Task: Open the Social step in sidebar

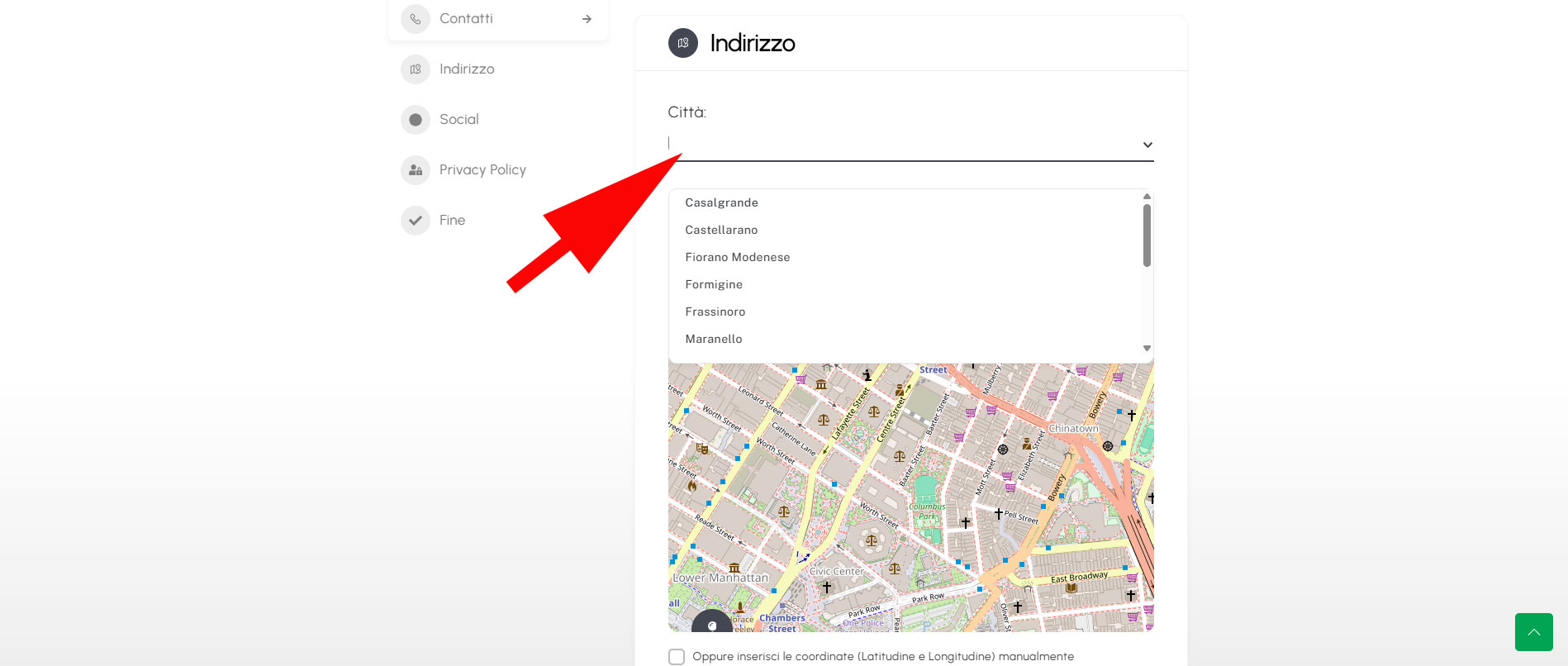Action: [459, 120]
